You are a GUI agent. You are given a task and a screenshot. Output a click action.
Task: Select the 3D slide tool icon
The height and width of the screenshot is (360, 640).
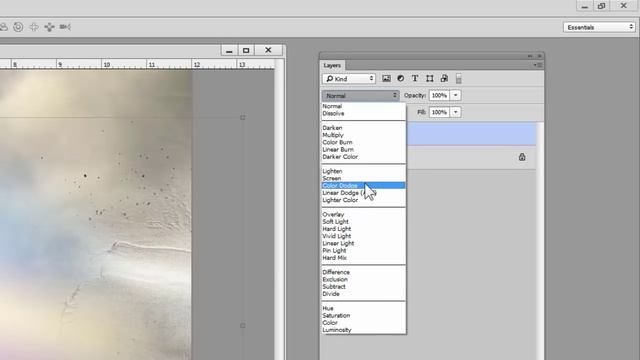(x=49, y=27)
